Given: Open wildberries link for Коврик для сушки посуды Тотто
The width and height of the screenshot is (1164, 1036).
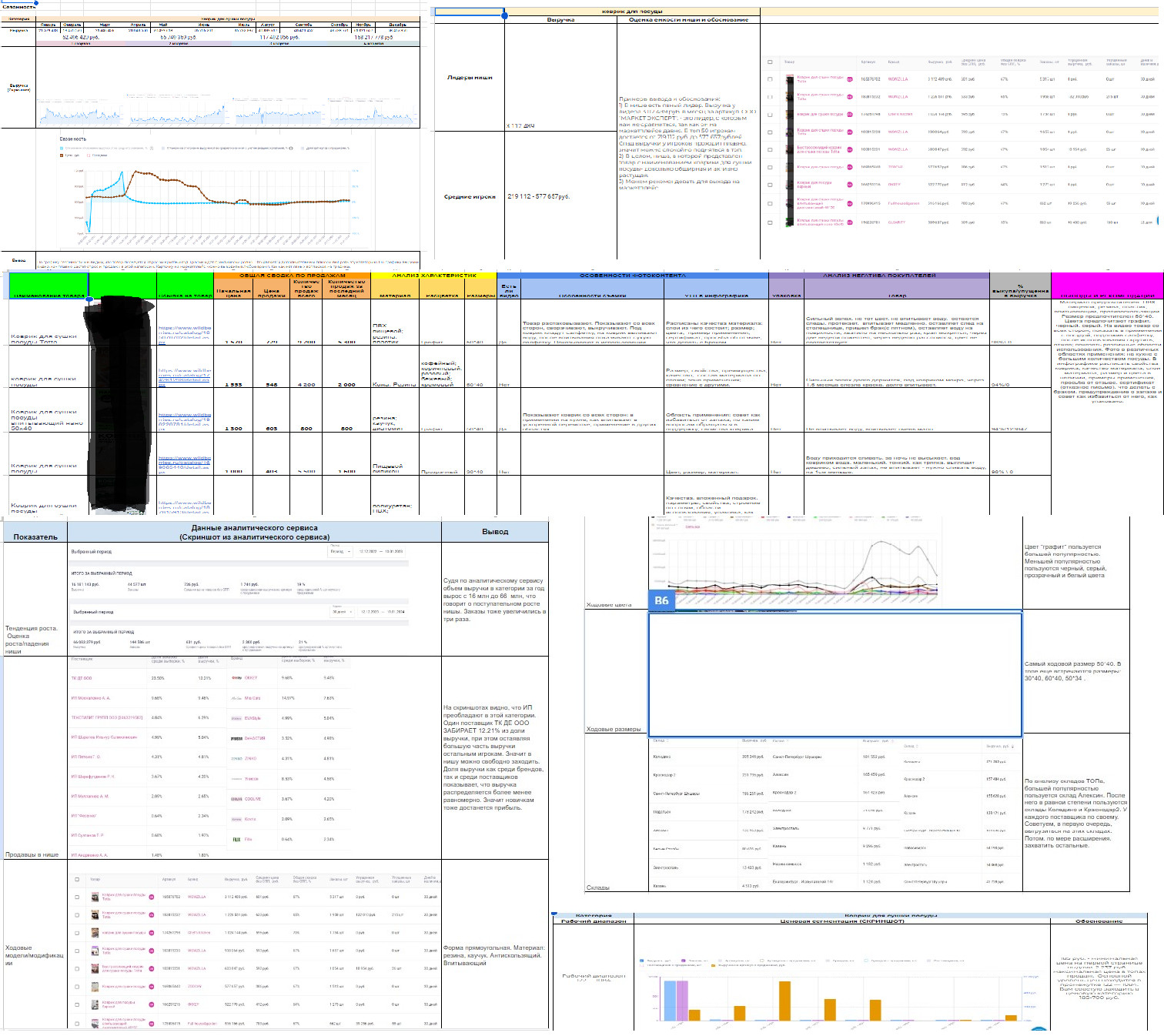Looking at the screenshot, I should (184, 335).
